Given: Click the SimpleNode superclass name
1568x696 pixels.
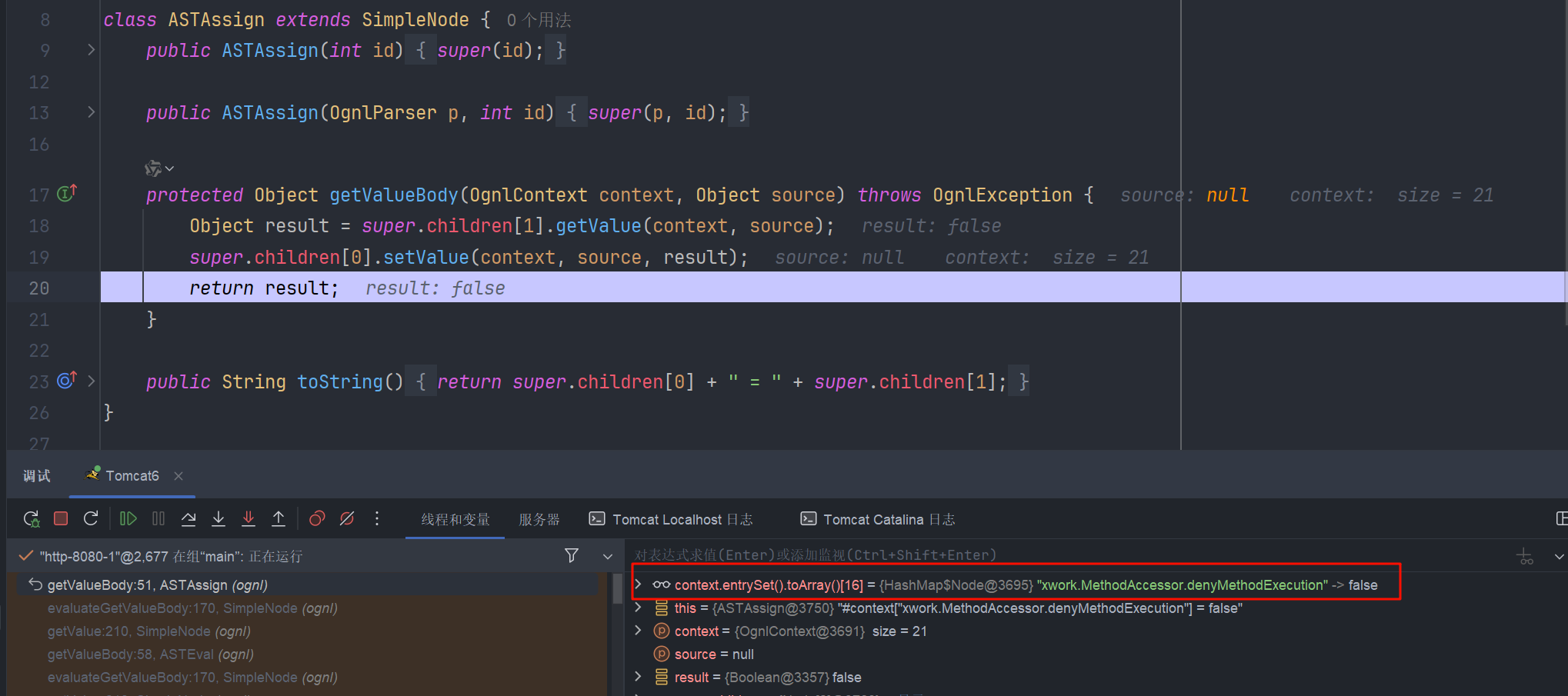Looking at the screenshot, I should click(415, 20).
